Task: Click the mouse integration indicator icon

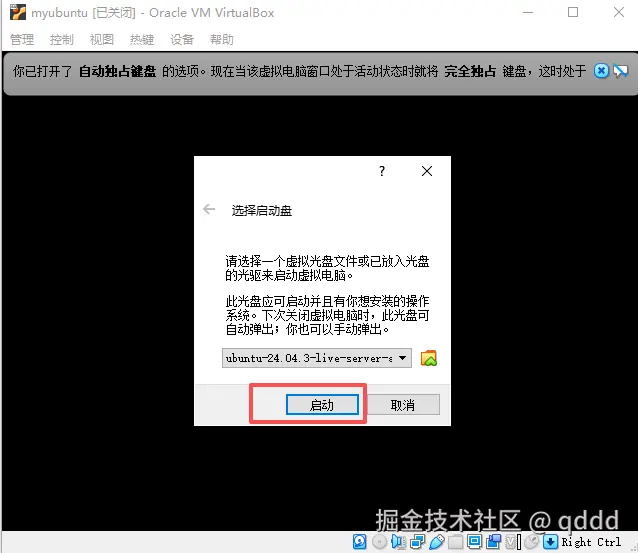Action: point(531,542)
